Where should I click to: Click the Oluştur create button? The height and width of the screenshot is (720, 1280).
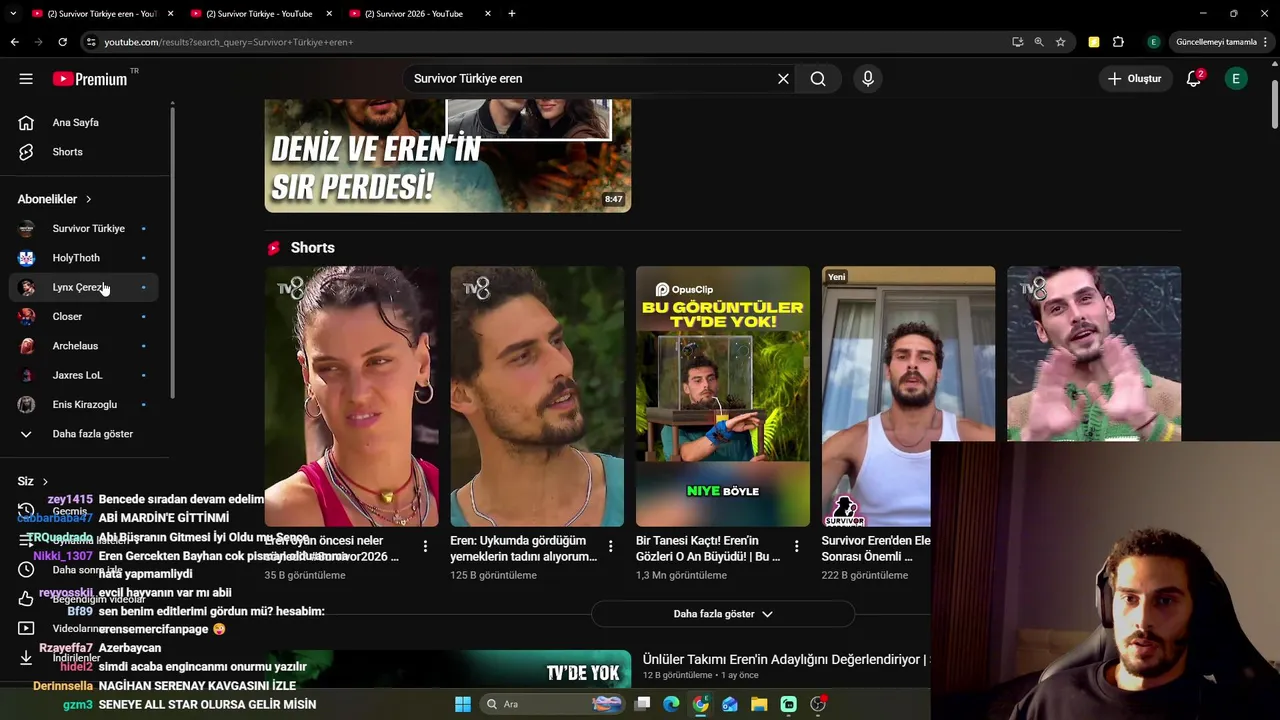click(x=1135, y=79)
